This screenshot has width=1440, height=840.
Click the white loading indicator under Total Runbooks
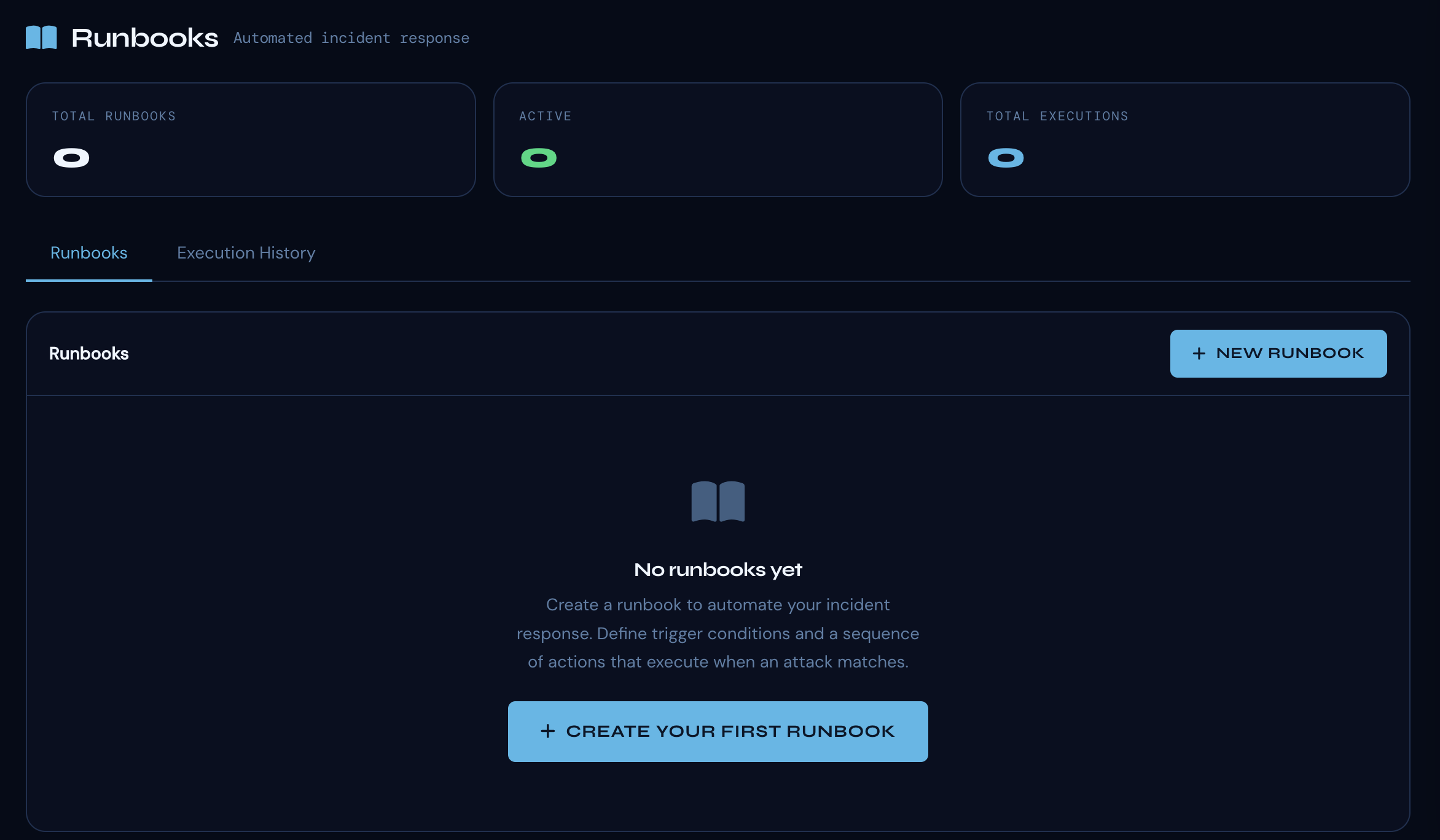[70, 157]
